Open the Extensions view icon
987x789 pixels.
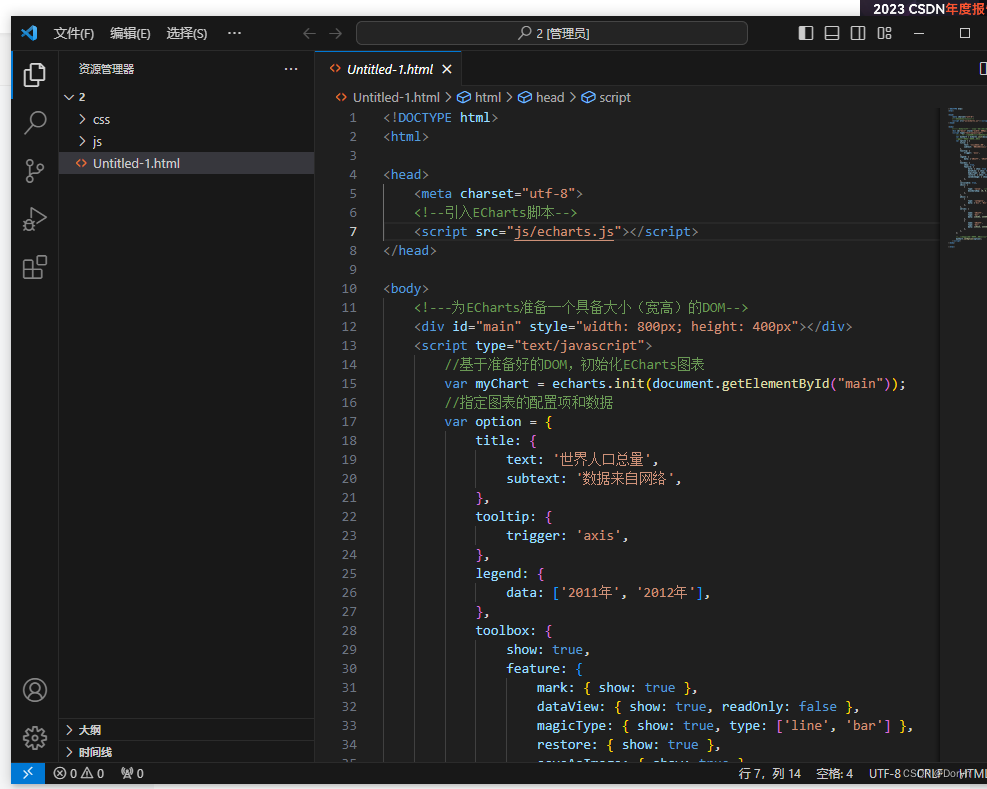[35, 267]
